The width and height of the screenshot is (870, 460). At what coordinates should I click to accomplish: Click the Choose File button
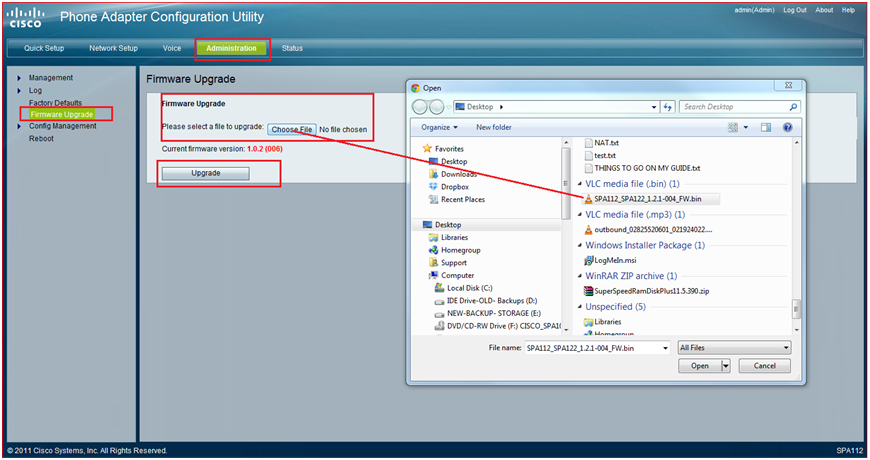coord(292,130)
